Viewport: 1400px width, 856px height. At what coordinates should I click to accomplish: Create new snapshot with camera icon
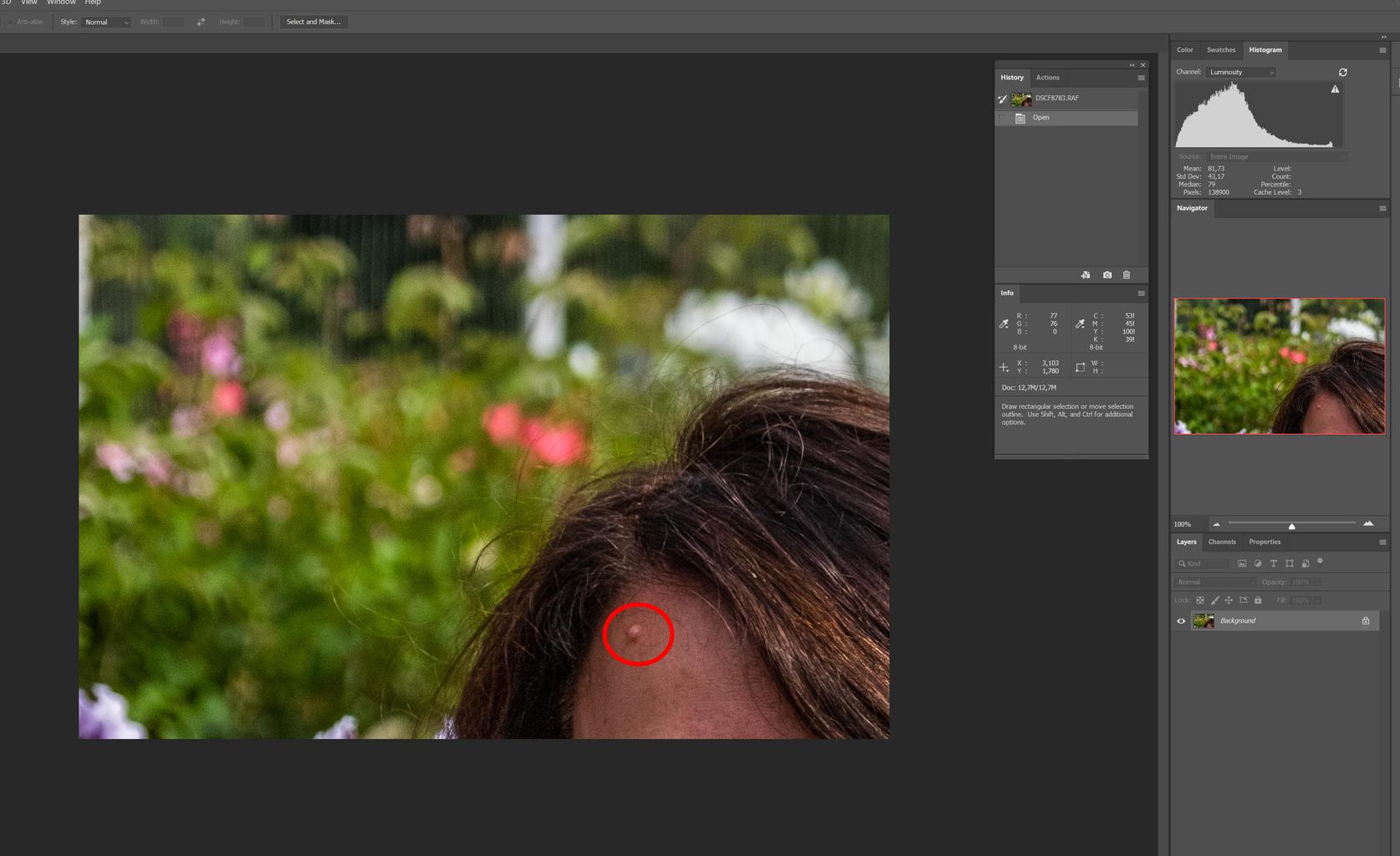(1107, 275)
